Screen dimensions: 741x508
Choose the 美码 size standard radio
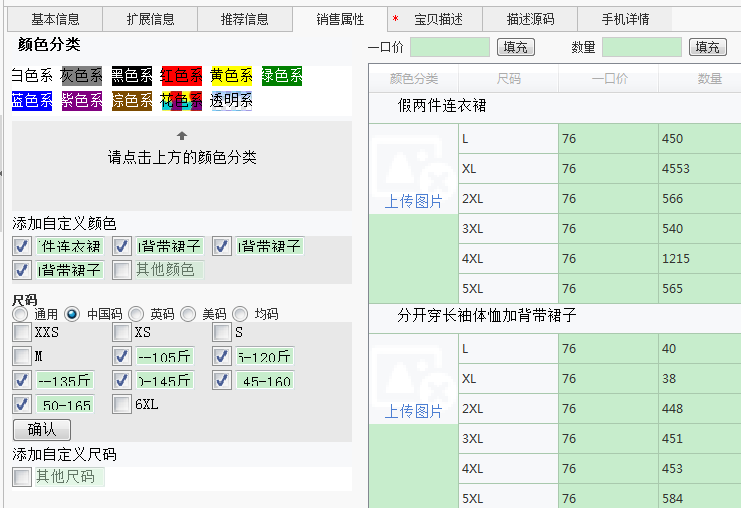pyautogui.click(x=188, y=314)
